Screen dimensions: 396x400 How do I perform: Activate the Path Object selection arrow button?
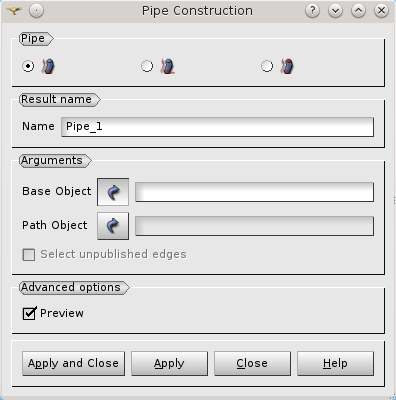click(x=113, y=226)
